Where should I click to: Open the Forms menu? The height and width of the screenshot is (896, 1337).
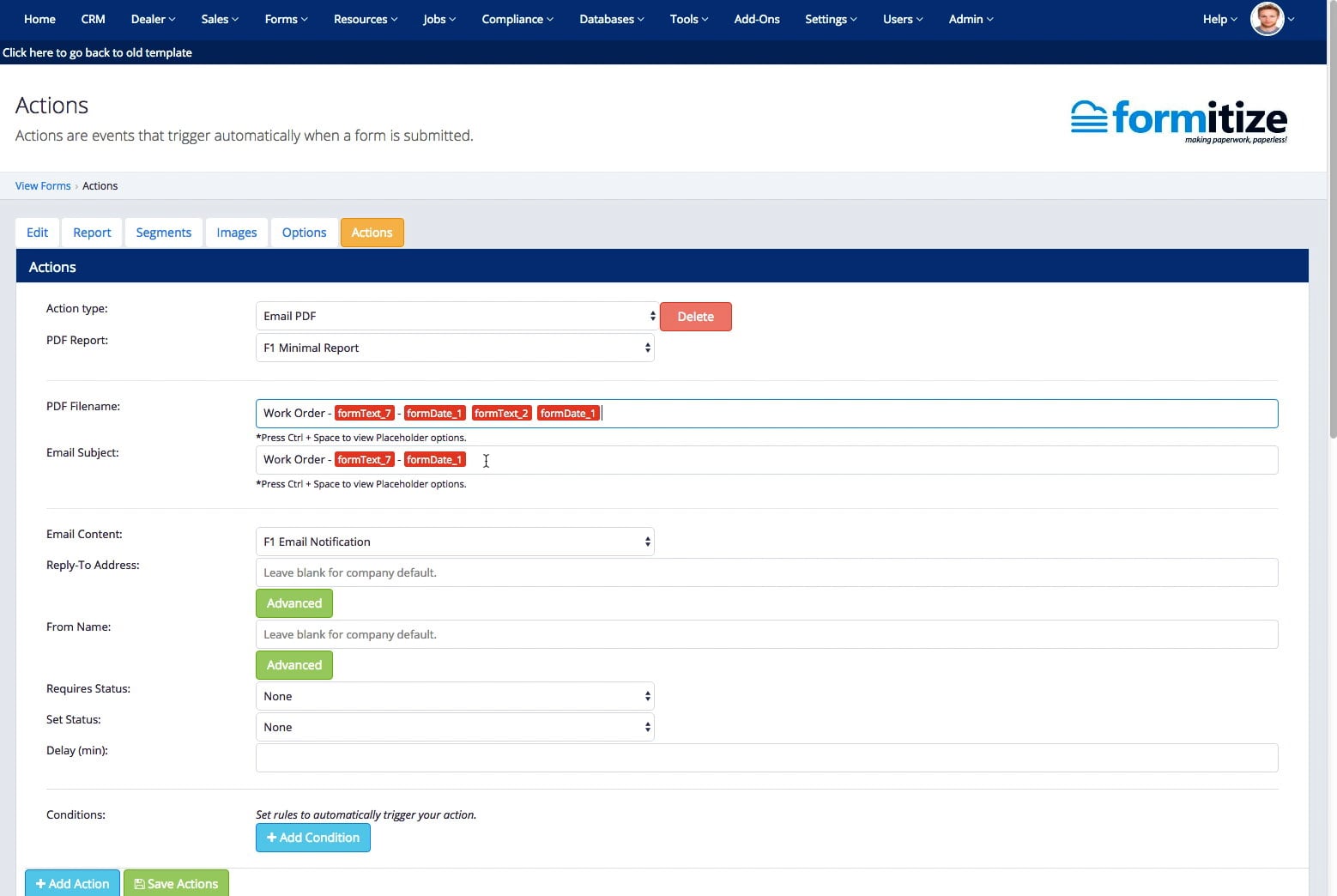[x=286, y=19]
